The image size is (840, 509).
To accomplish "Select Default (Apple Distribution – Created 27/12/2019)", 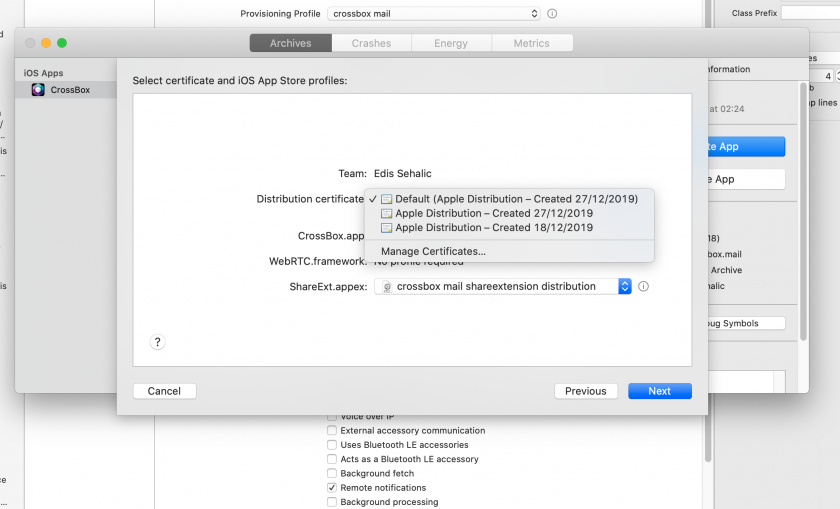I will click(x=509, y=199).
